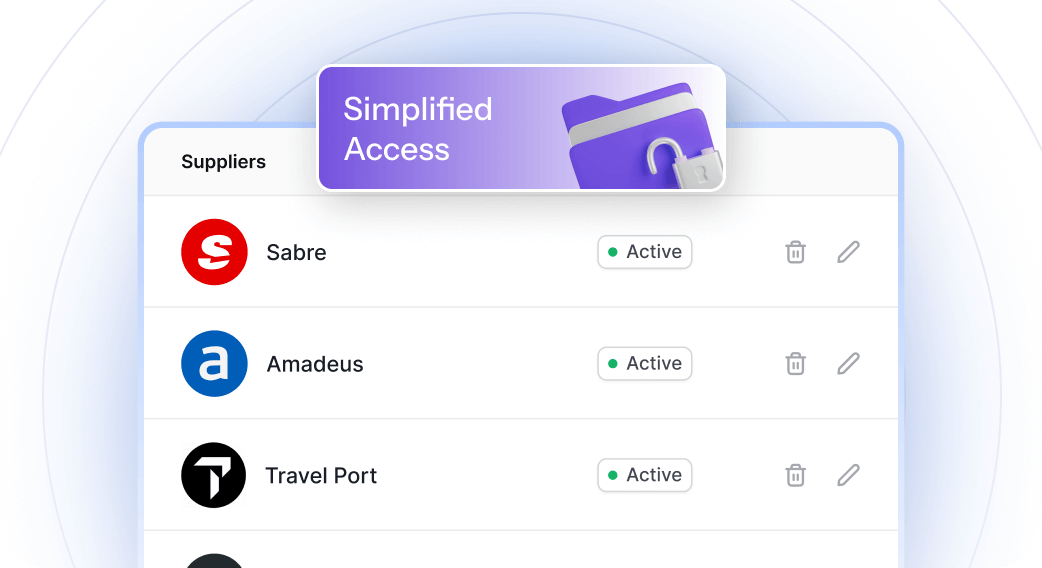
Task: Click the Suppliers header label
Action: pos(223,162)
